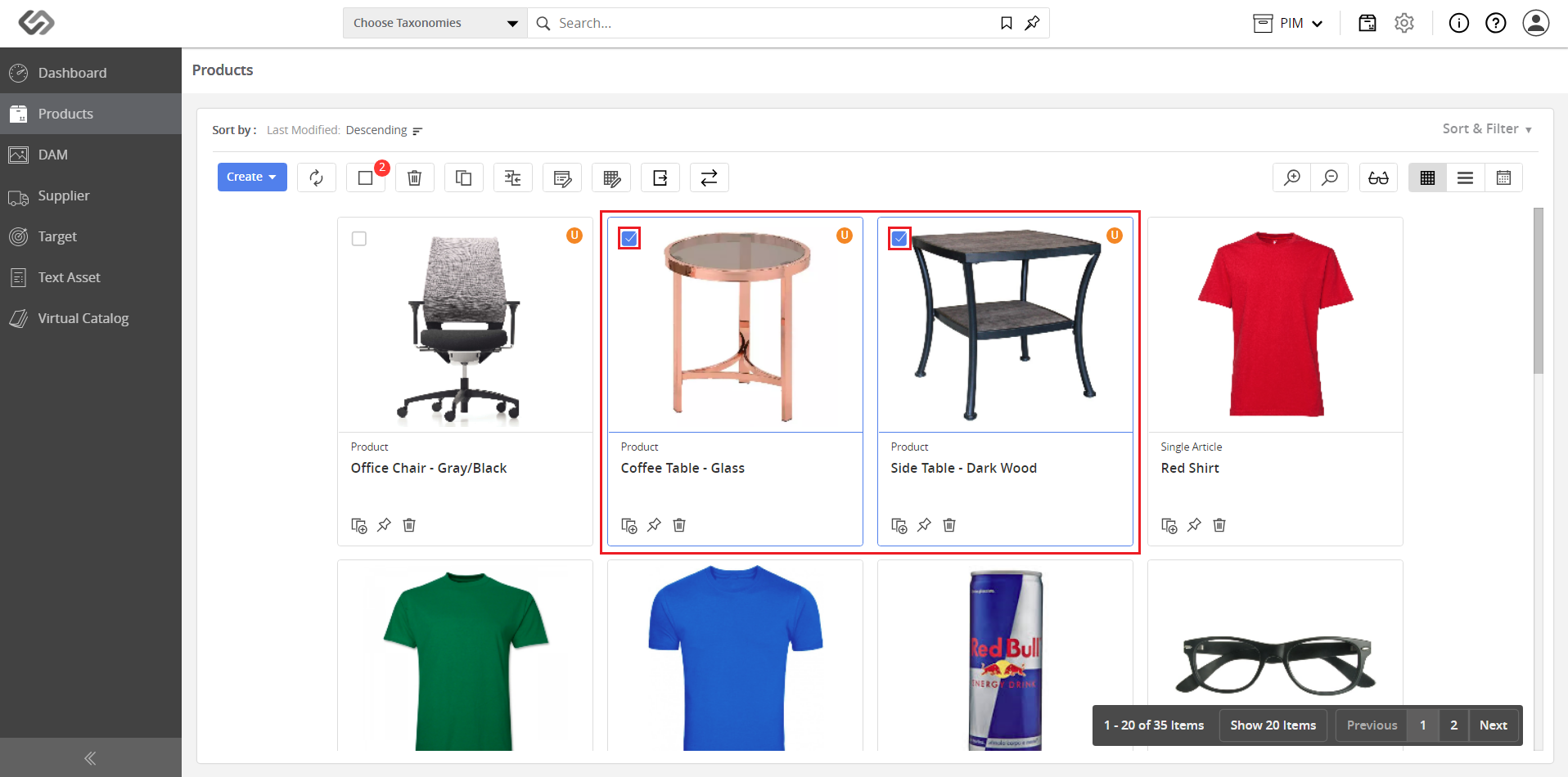Image resolution: width=1568 pixels, height=777 pixels.
Task: Pin the Side Table - Dark Wood card
Action: [924, 525]
